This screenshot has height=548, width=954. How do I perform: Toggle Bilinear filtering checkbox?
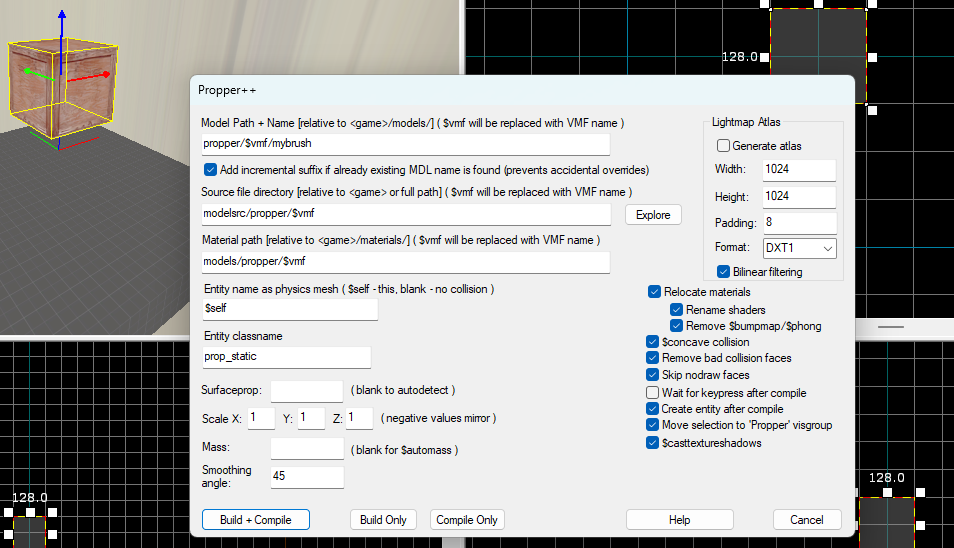(723, 271)
